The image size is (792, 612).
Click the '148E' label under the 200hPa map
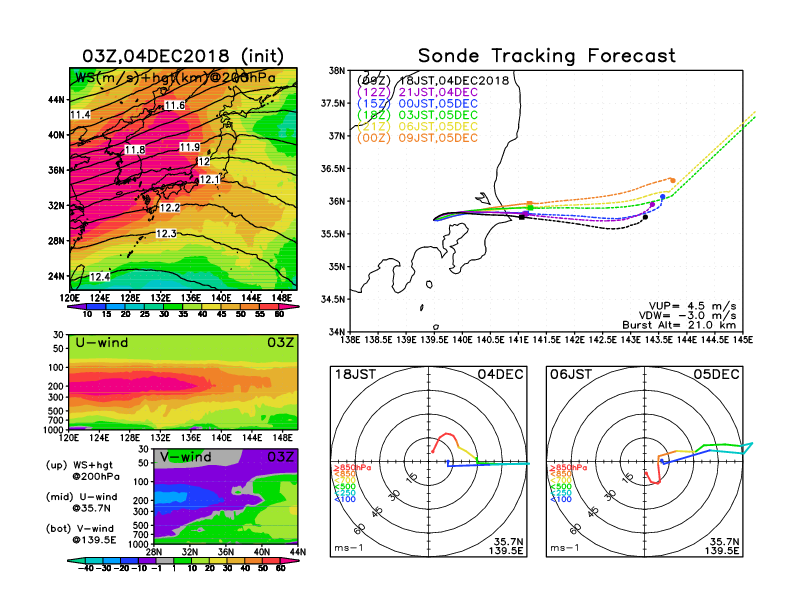[282, 298]
